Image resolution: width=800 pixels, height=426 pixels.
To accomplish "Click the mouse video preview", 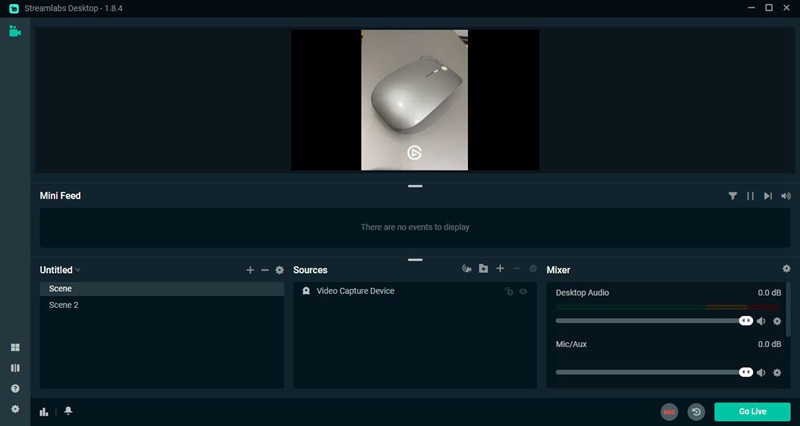I will click(414, 100).
